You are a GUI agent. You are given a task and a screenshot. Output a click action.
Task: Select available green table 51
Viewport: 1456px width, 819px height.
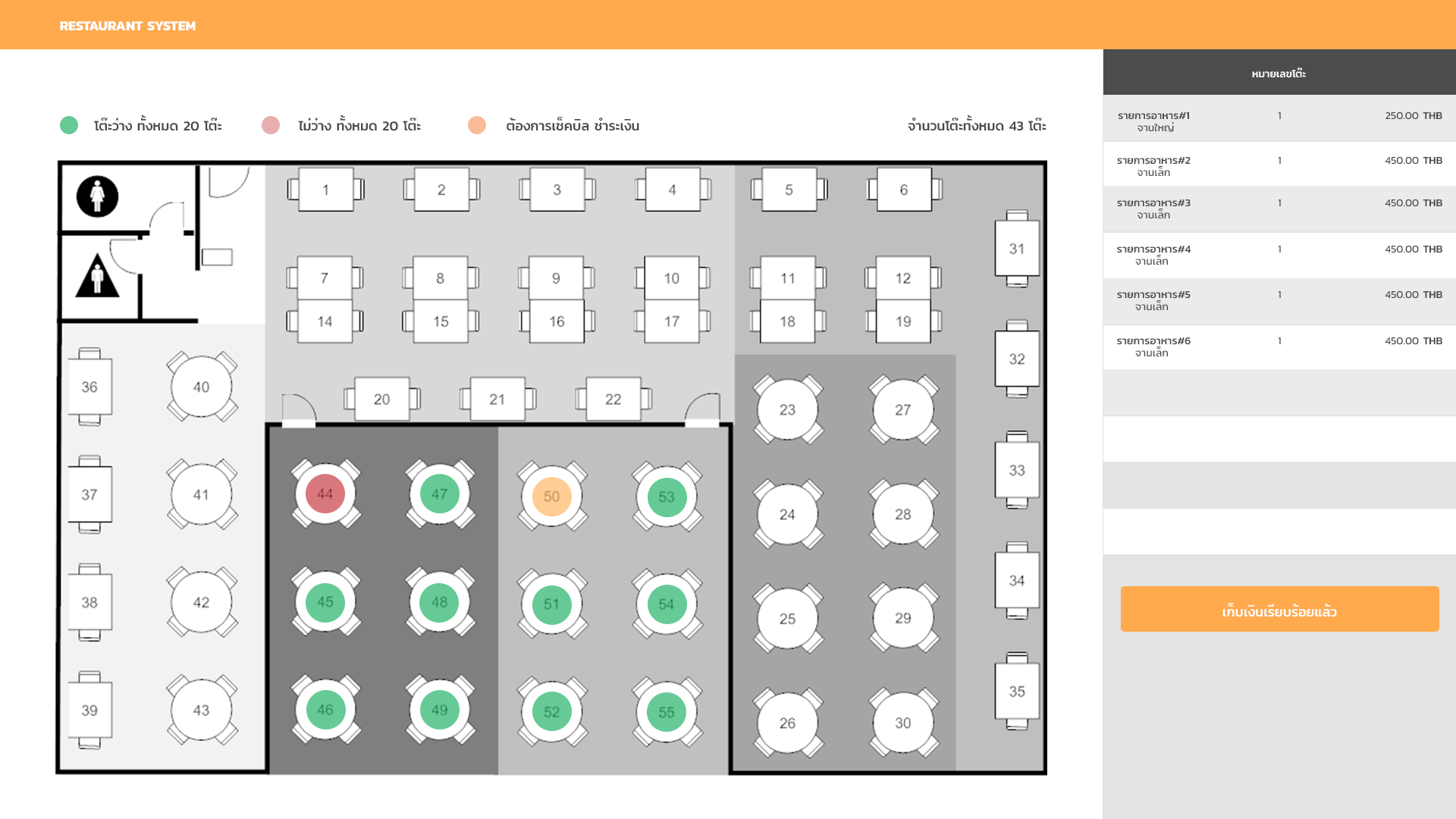(x=551, y=604)
